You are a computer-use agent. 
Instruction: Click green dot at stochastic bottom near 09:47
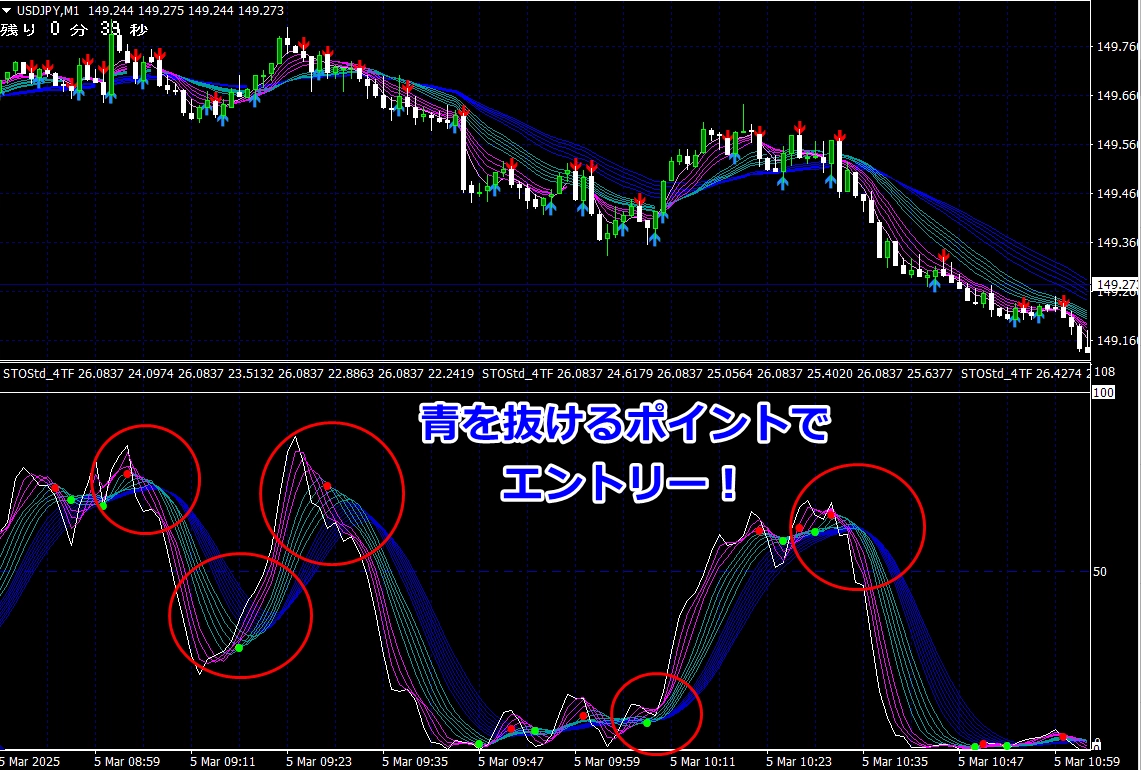(x=480, y=744)
